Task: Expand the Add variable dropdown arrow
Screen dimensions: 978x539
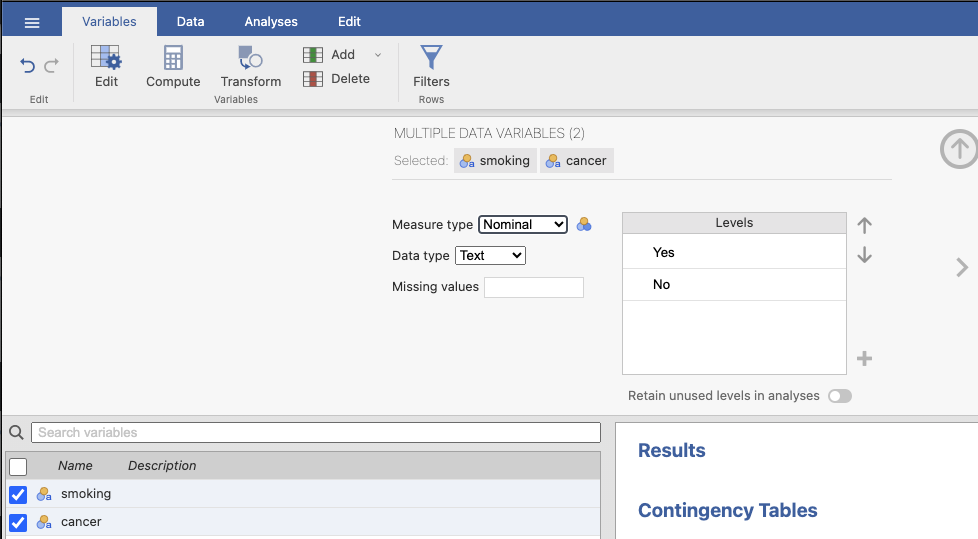Action: pyautogui.click(x=378, y=55)
